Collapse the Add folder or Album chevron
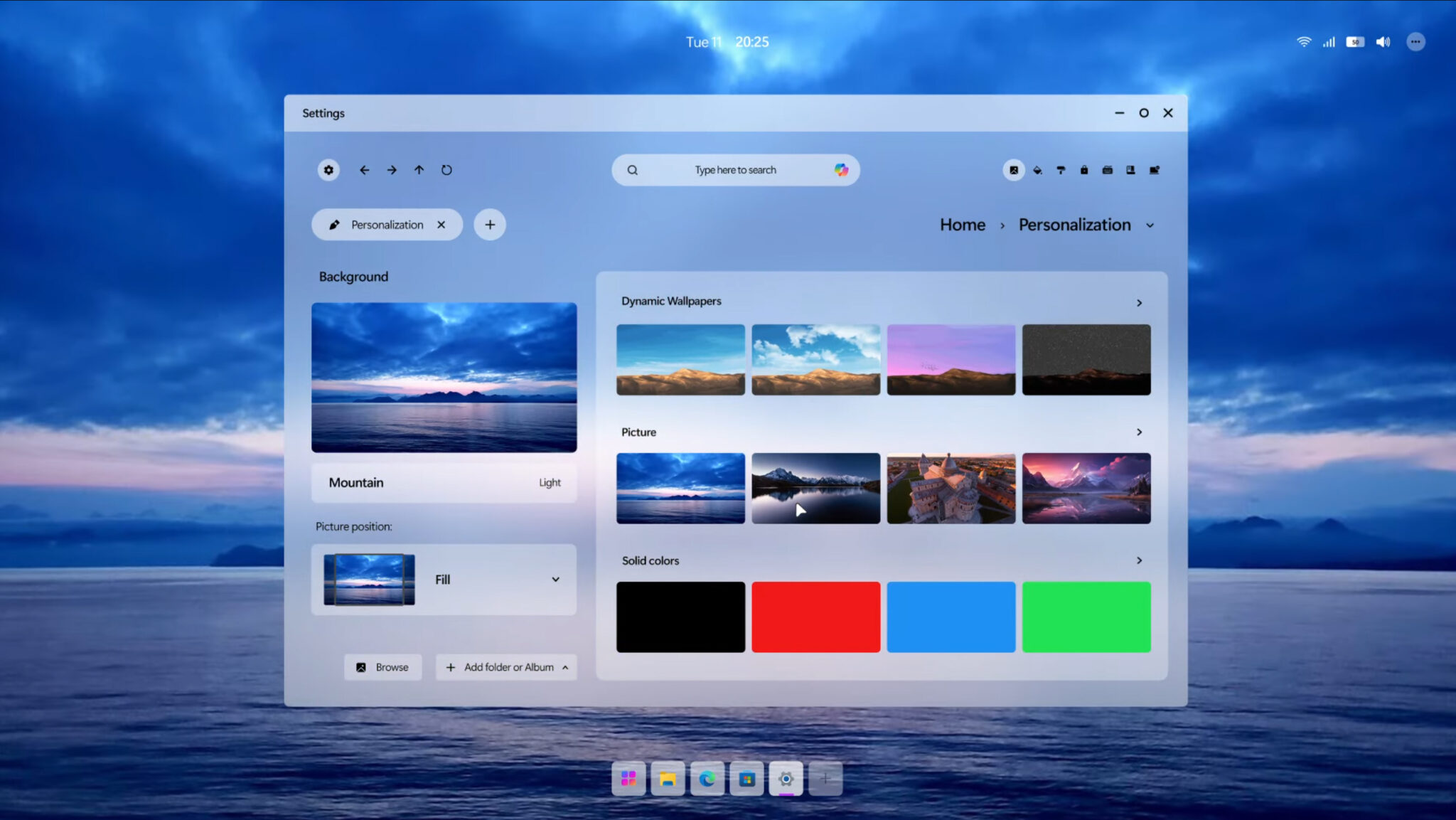The image size is (1456, 820). coord(565,667)
